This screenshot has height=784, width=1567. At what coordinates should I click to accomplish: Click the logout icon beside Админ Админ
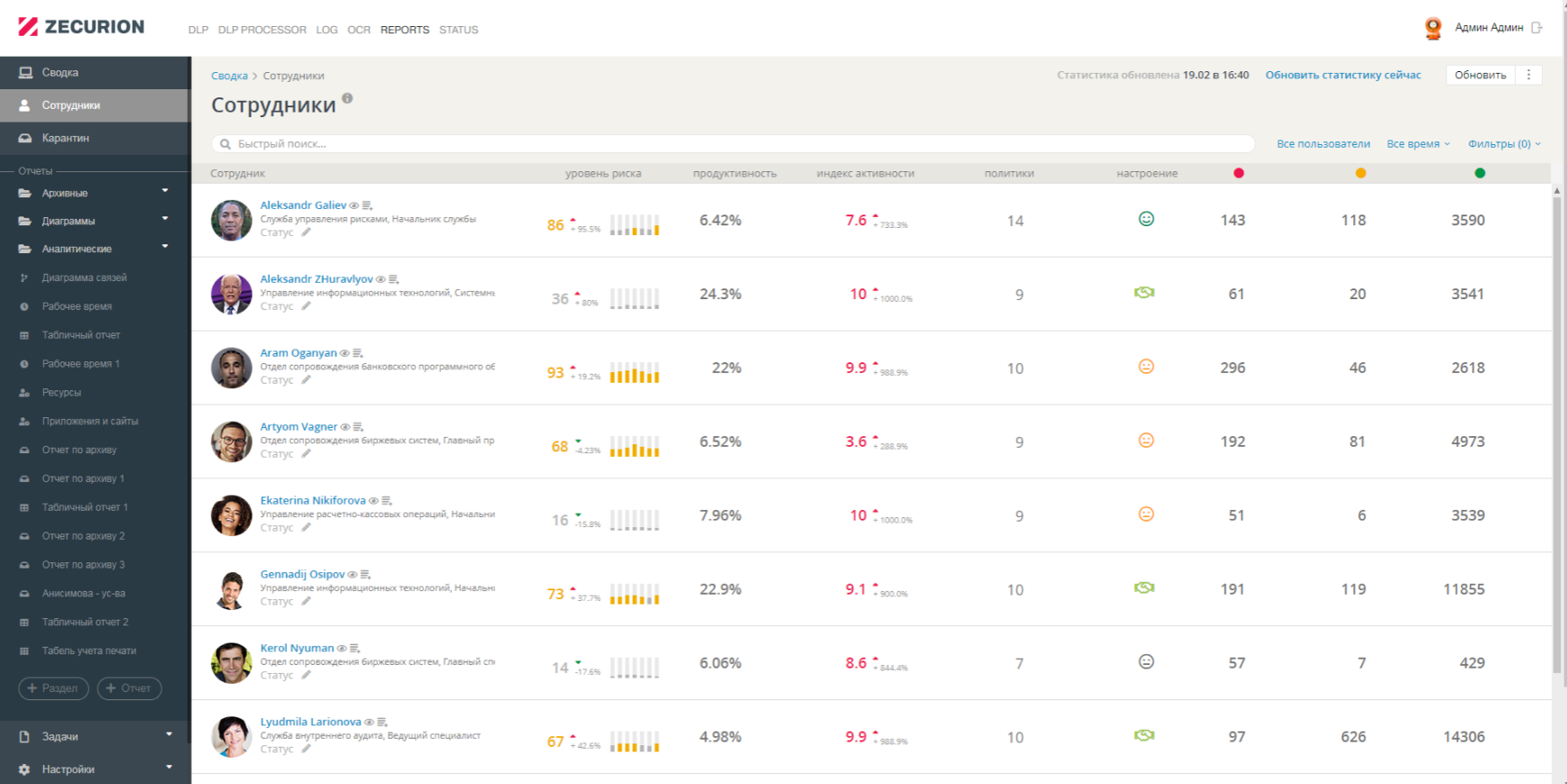[1536, 28]
